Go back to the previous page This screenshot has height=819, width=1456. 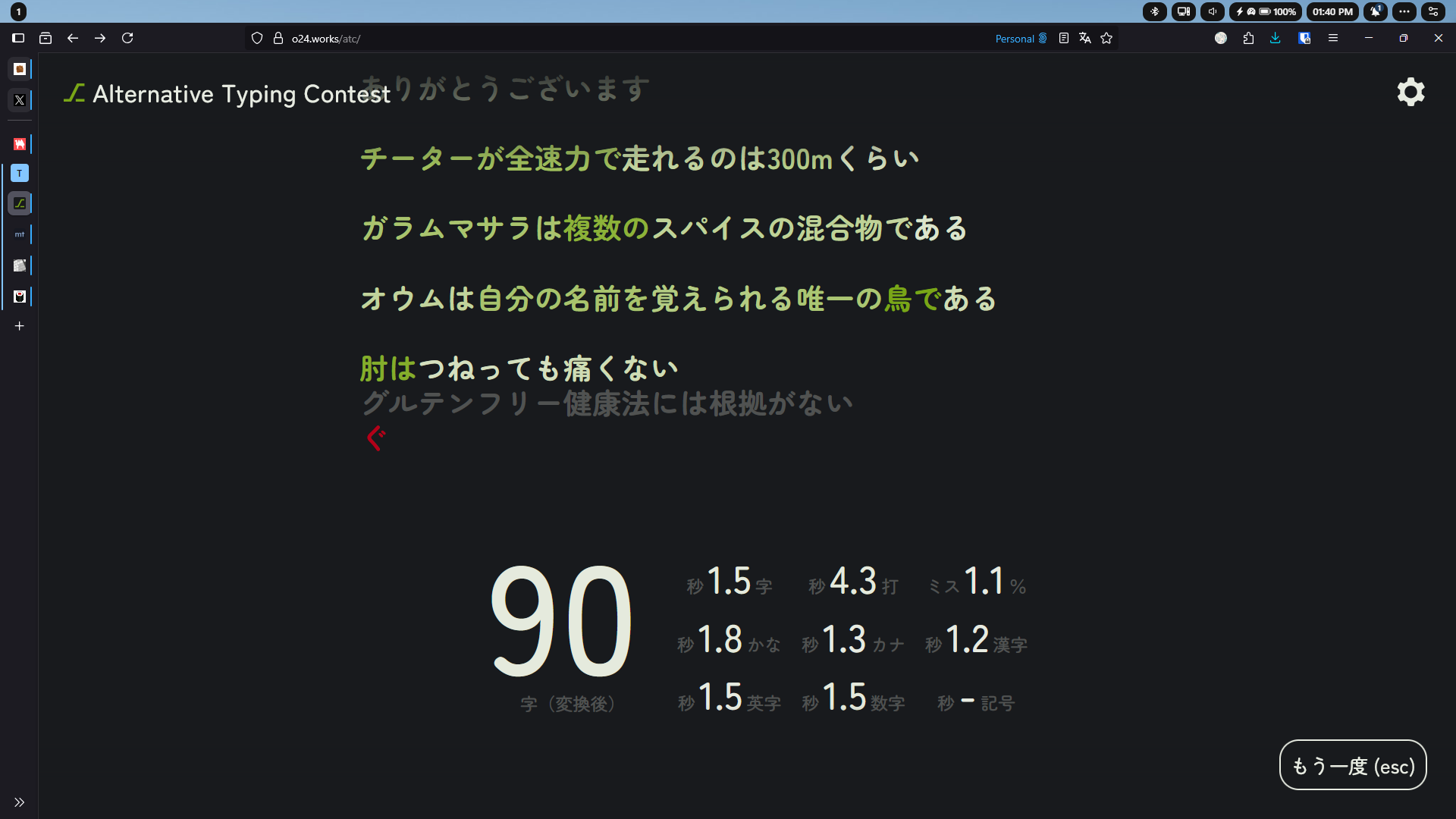coord(73,38)
